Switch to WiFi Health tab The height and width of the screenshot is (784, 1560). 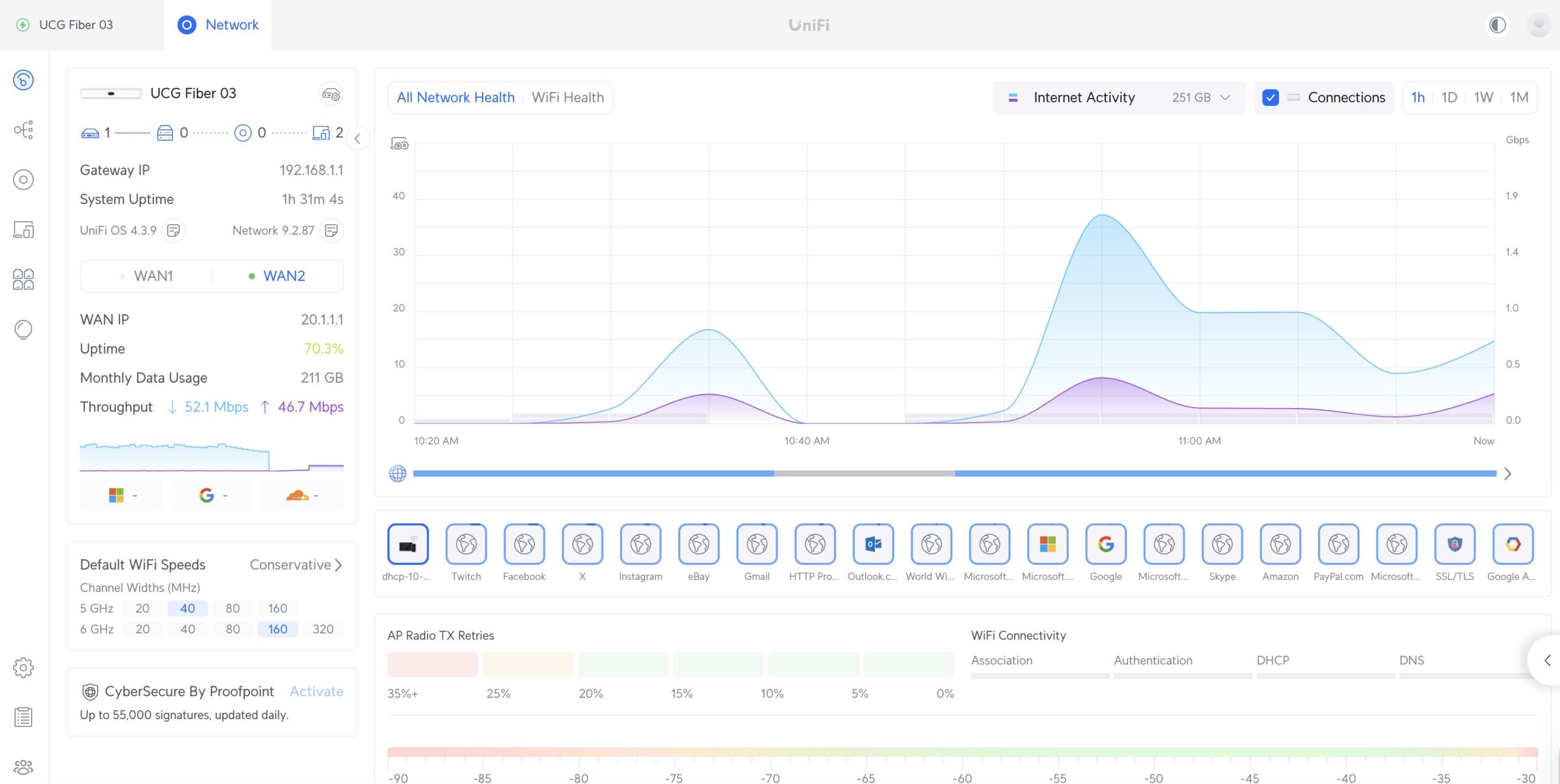point(567,97)
